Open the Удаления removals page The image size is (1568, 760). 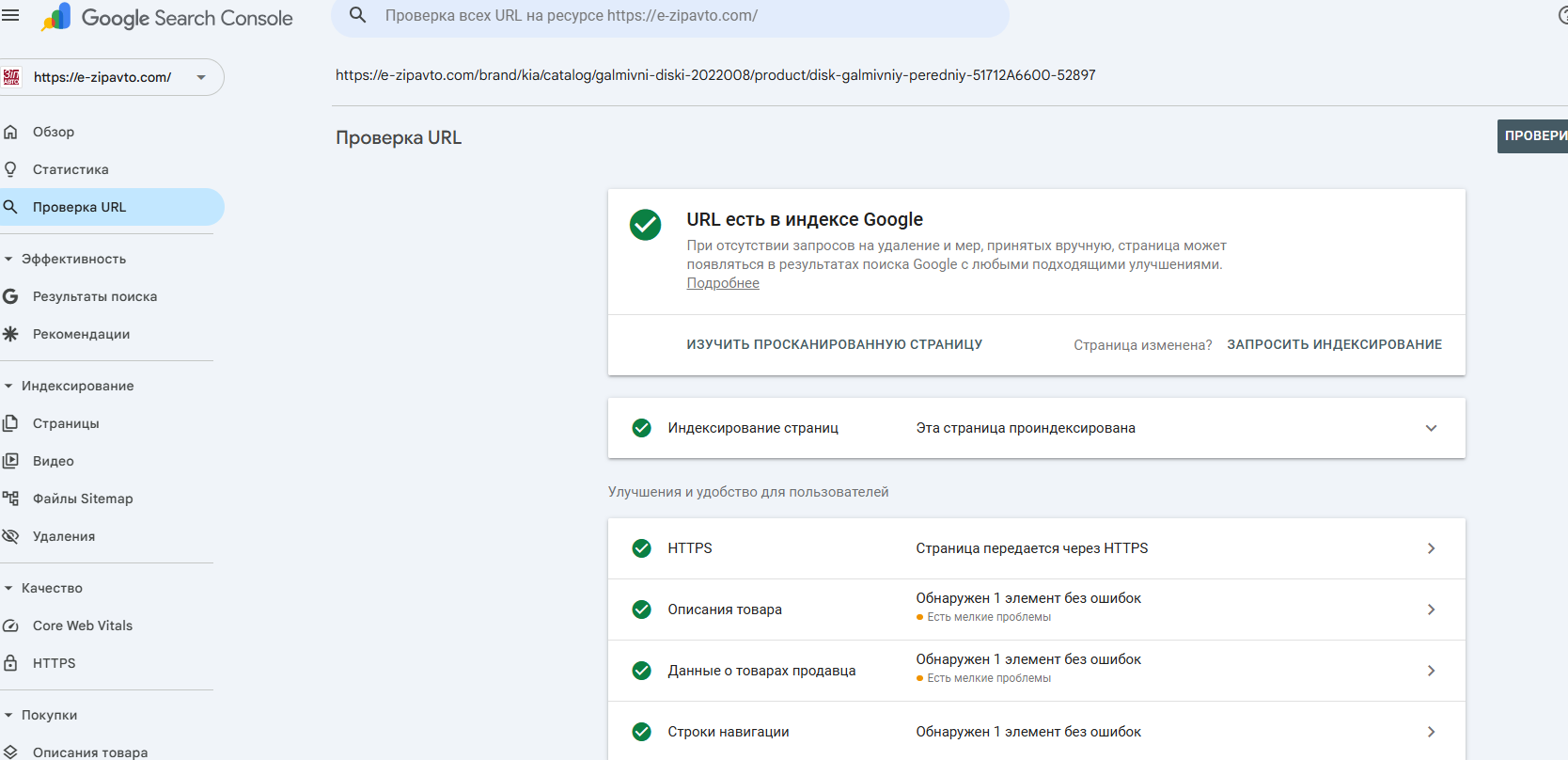point(64,536)
